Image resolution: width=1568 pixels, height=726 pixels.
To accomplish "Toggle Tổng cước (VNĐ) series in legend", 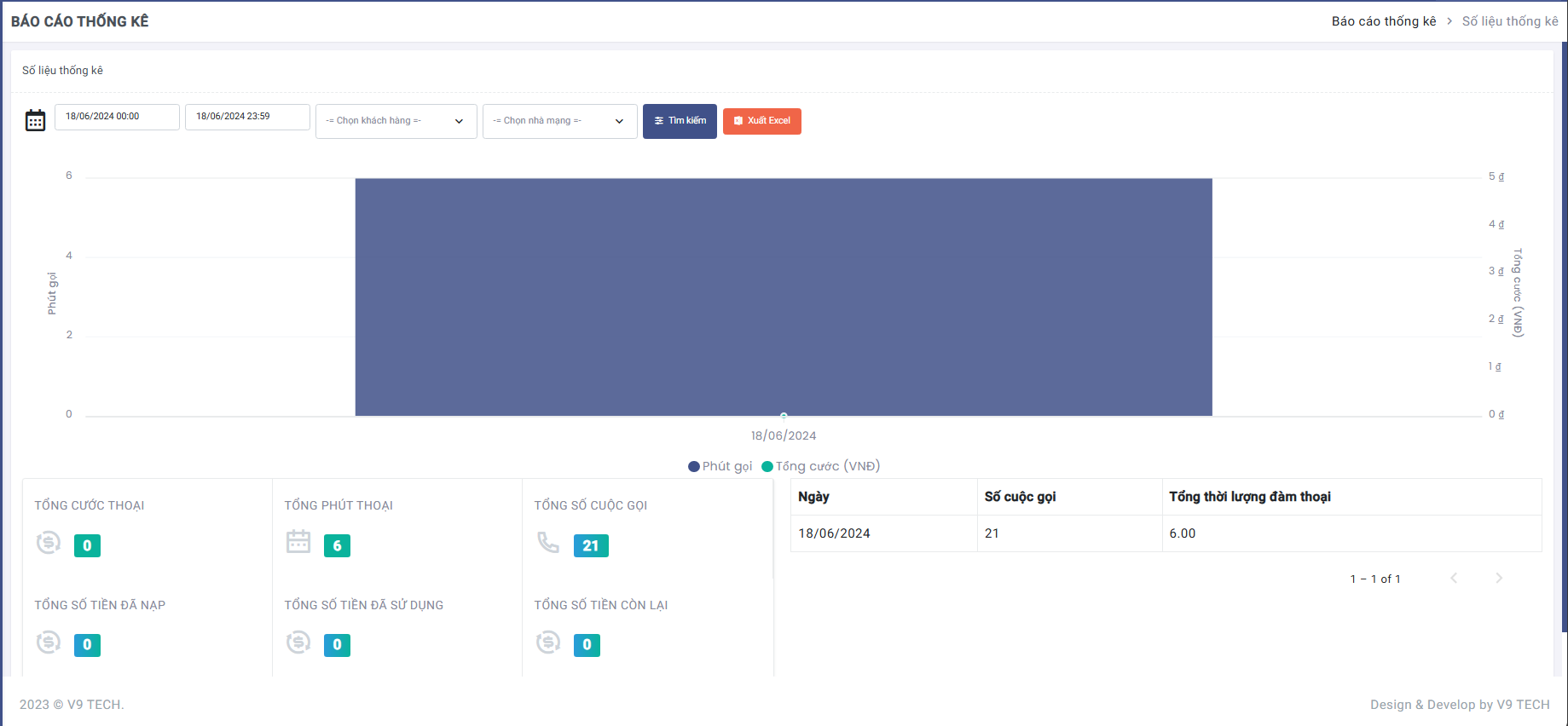I will (x=820, y=466).
